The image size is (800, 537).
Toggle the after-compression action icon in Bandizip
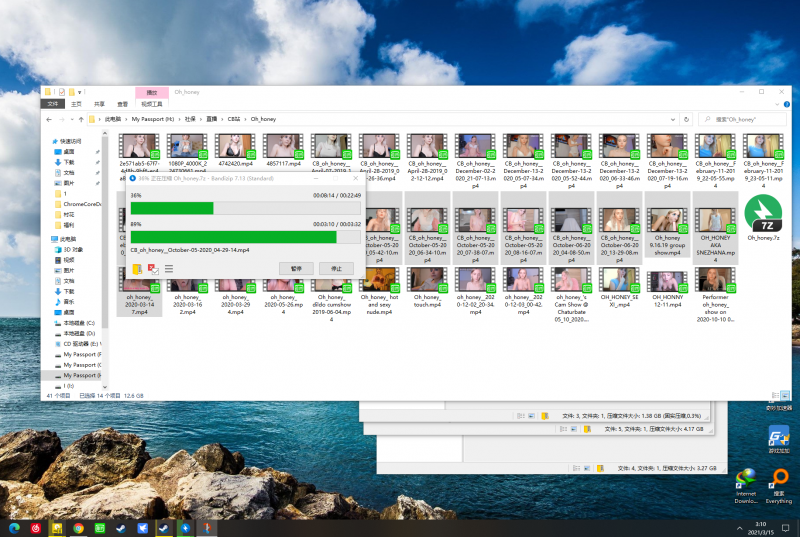(x=152, y=268)
